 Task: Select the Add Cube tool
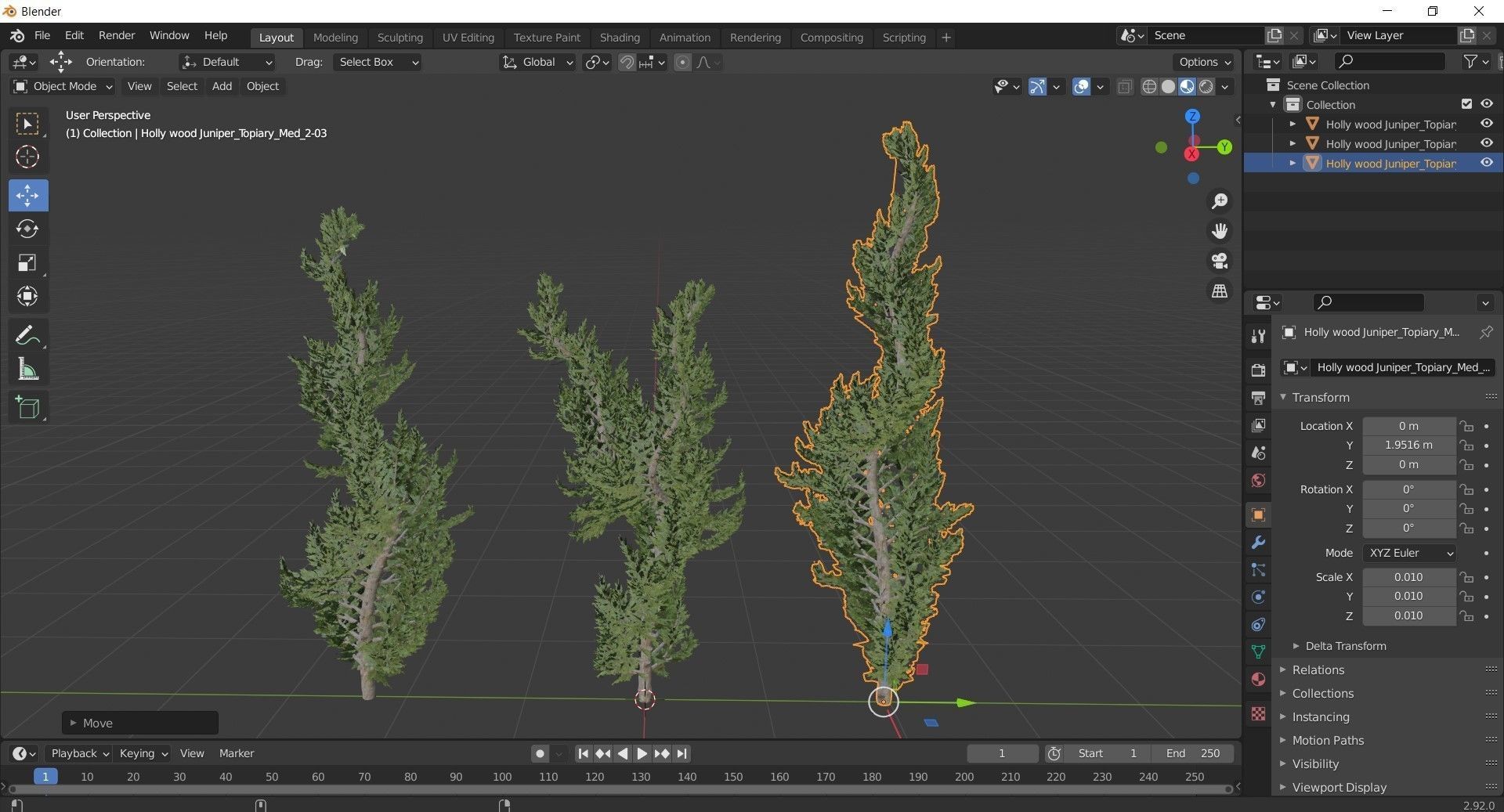(x=27, y=408)
